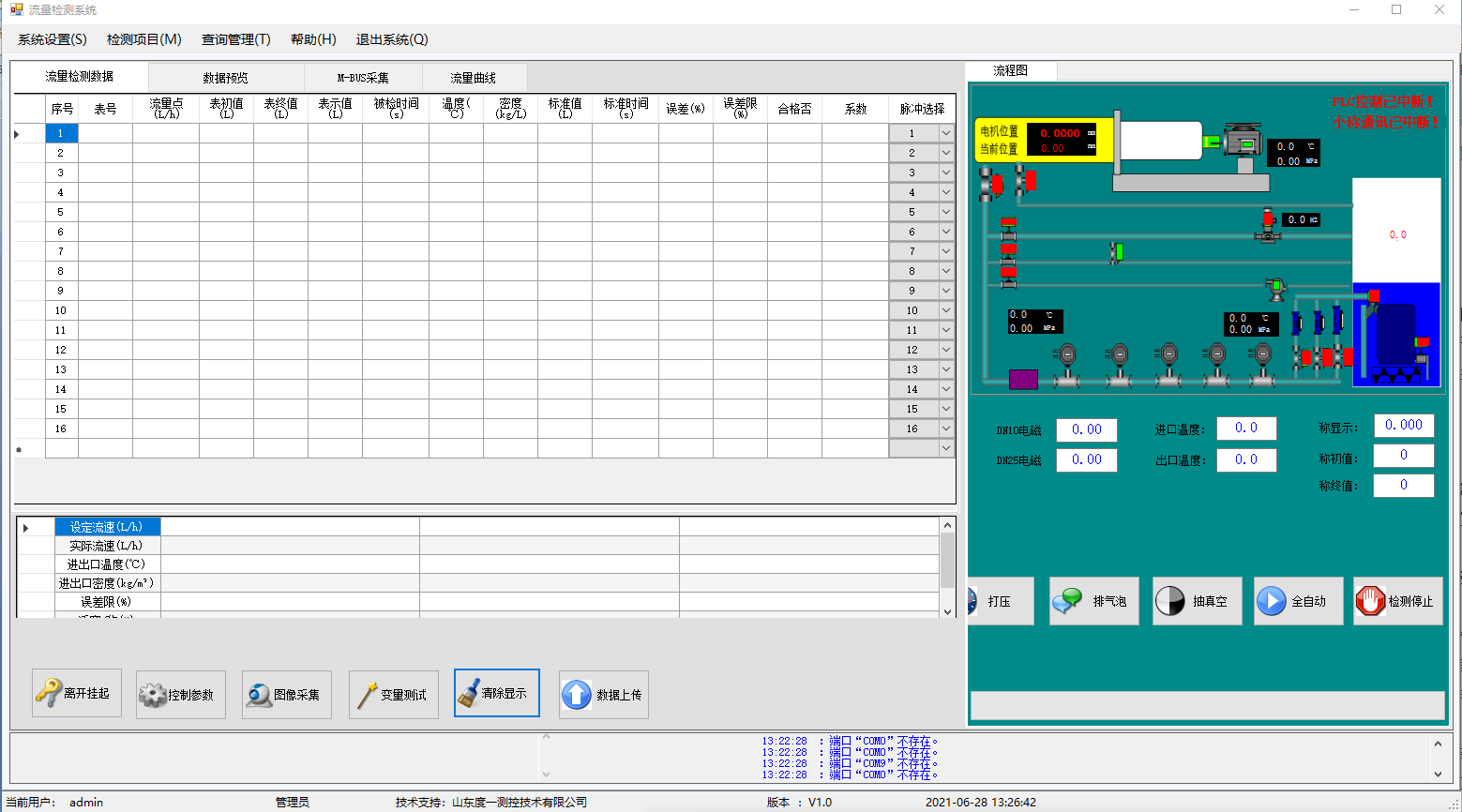The height and width of the screenshot is (812, 1462).
Task: Click the middle flow meter in diagram
Action: [1168, 365]
